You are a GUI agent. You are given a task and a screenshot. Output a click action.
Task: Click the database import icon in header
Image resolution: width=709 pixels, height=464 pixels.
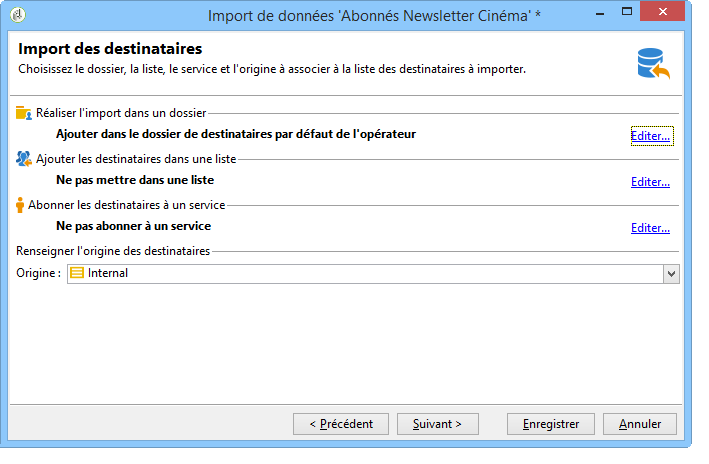[x=653, y=64]
